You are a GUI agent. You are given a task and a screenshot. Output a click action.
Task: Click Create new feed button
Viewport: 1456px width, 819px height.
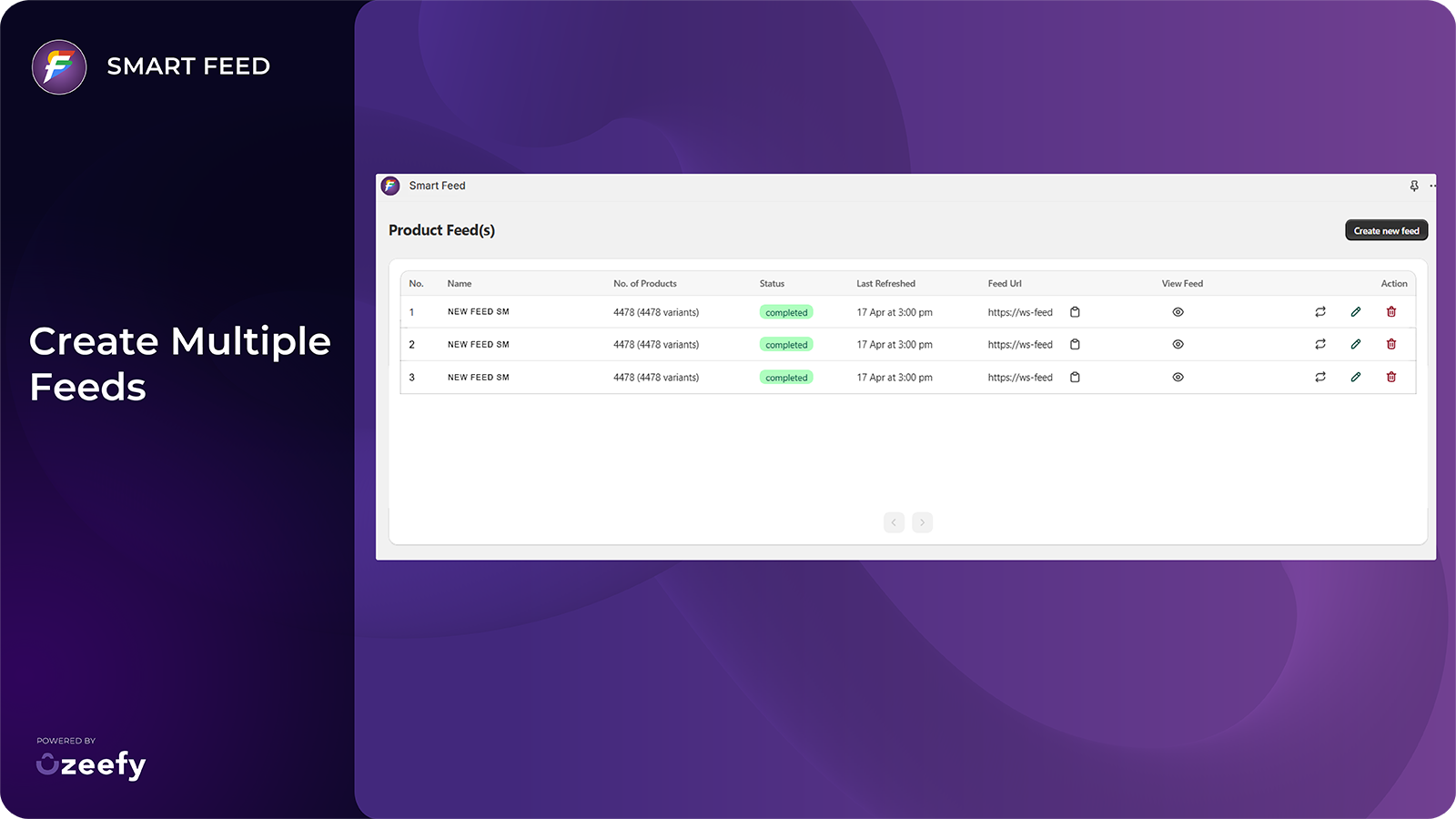tap(1387, 230)
